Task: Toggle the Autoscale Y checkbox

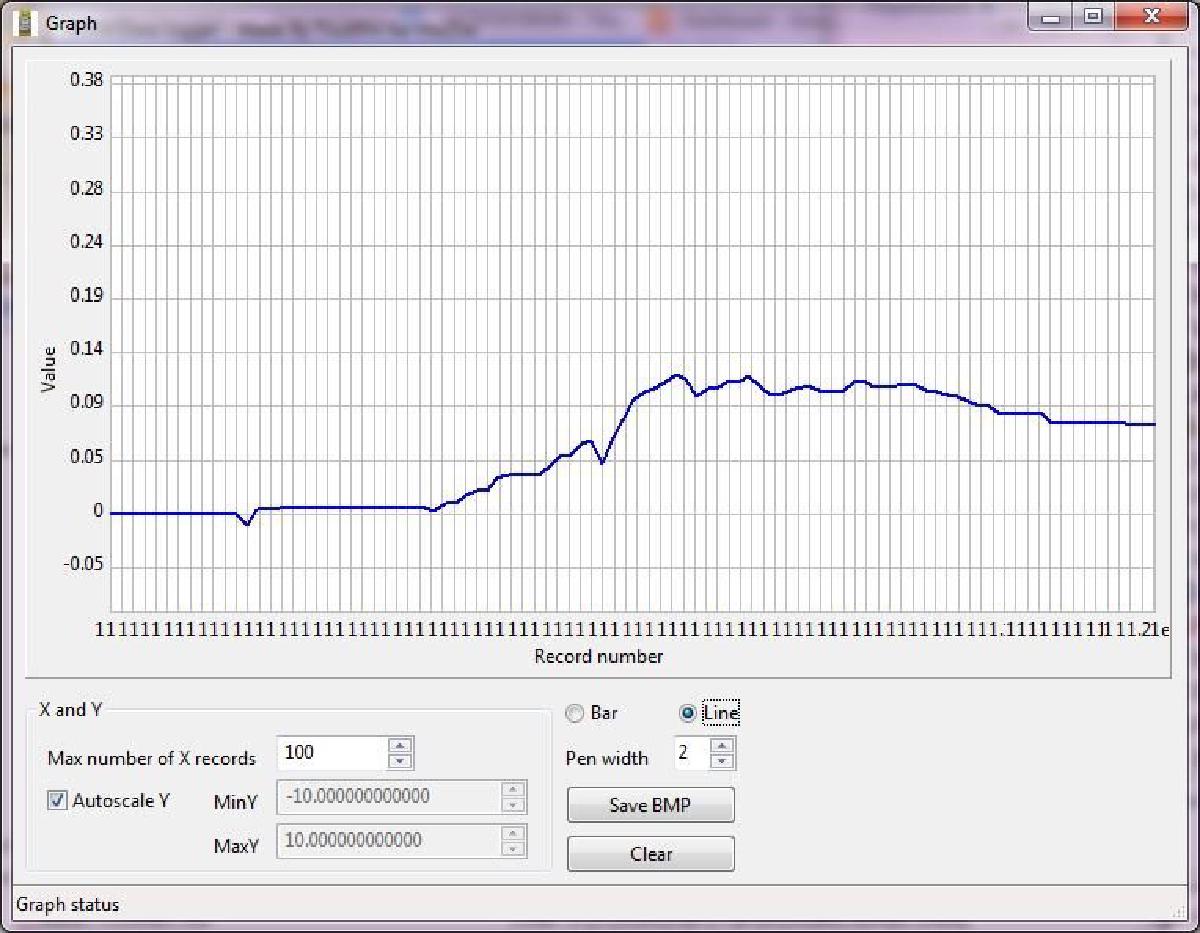Action: click(58, 800)
